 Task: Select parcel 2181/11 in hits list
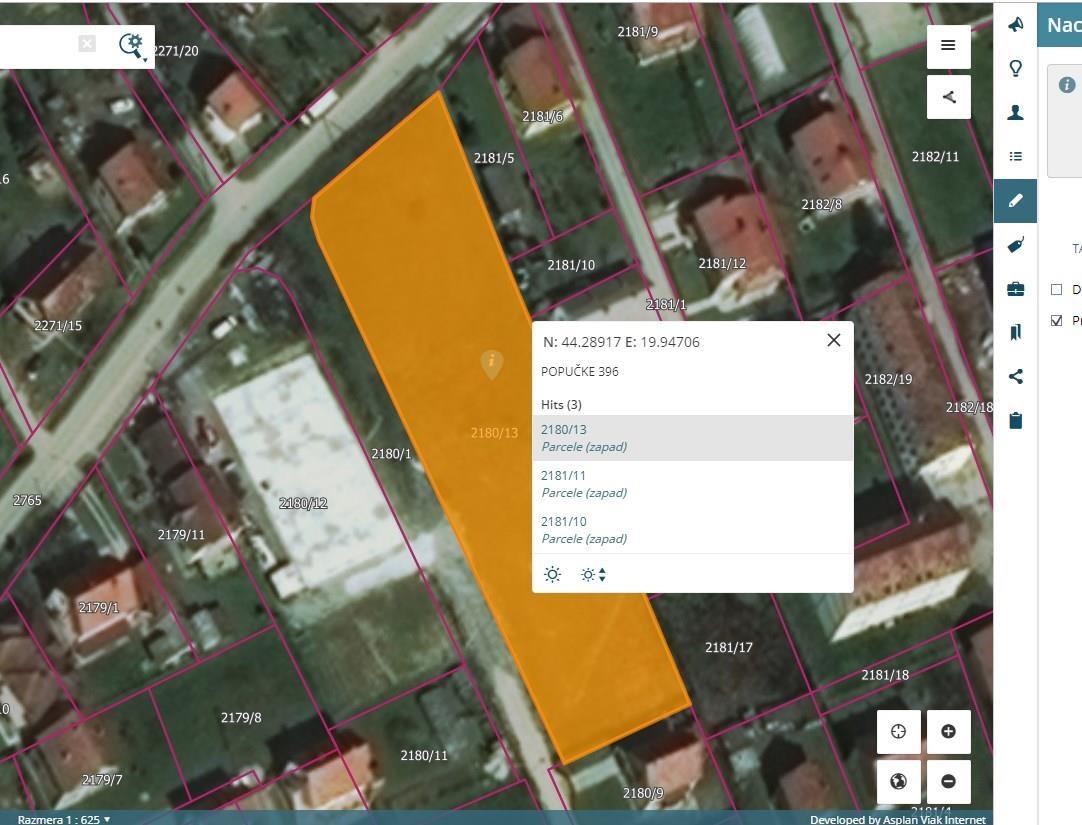pyautogui.click(x=693, y=484)
